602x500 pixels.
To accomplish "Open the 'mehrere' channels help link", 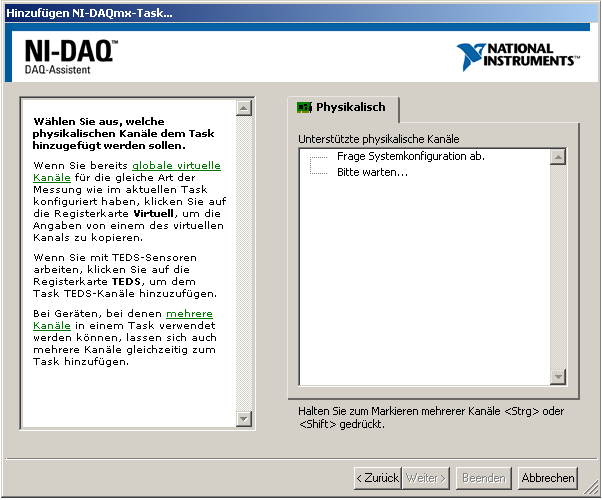I will coord(189,313).
